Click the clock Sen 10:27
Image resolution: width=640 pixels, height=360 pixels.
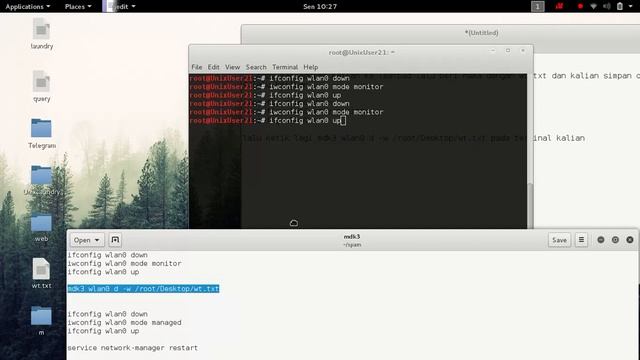pos(320,7)
